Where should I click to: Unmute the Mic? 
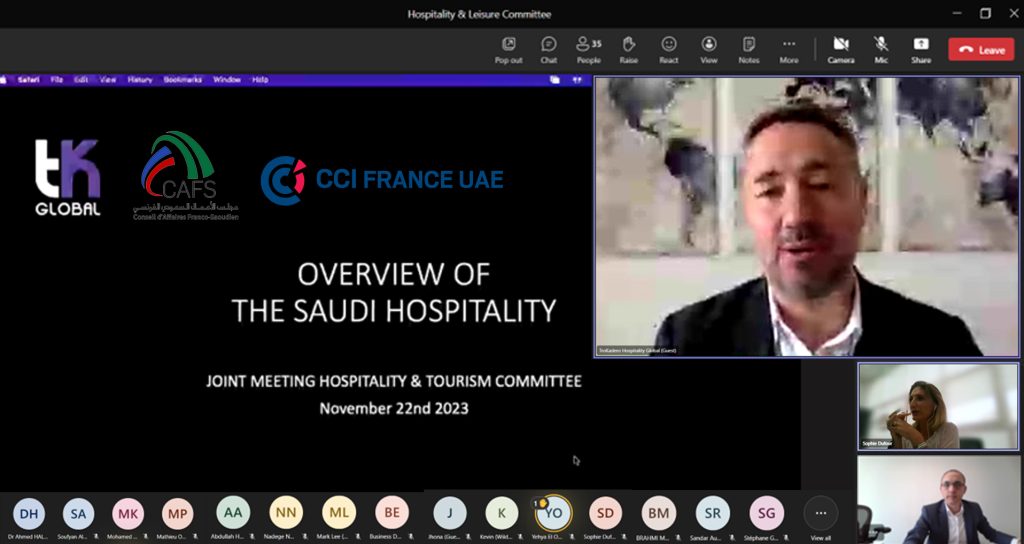point(881,50)
